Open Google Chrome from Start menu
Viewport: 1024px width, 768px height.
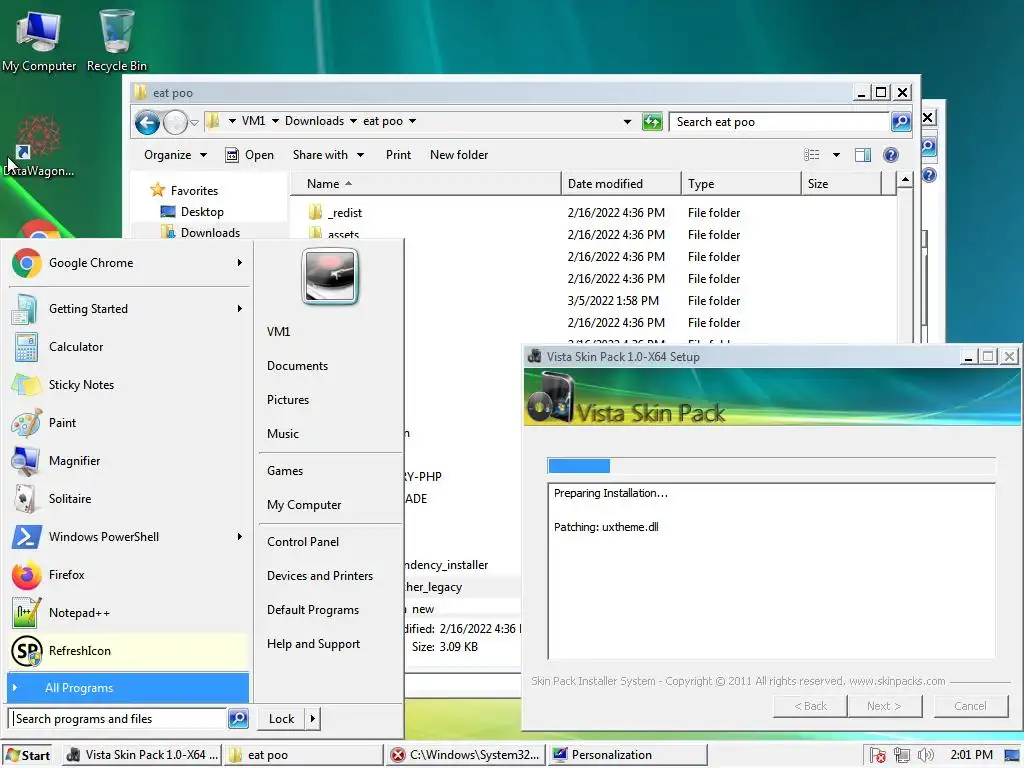tap(127, 263)
